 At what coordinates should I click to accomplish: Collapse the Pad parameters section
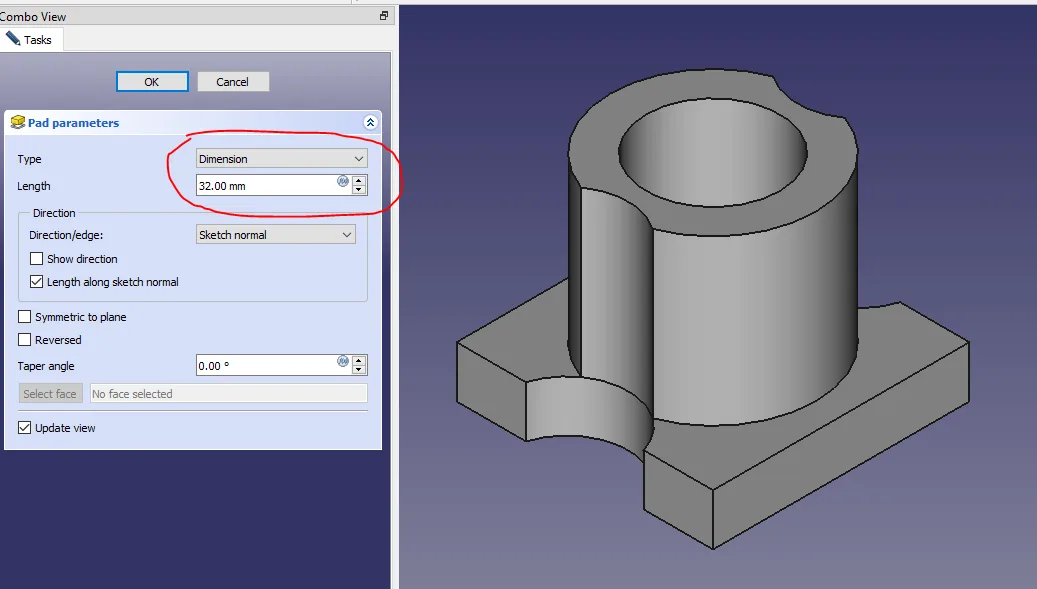(370, 123)
